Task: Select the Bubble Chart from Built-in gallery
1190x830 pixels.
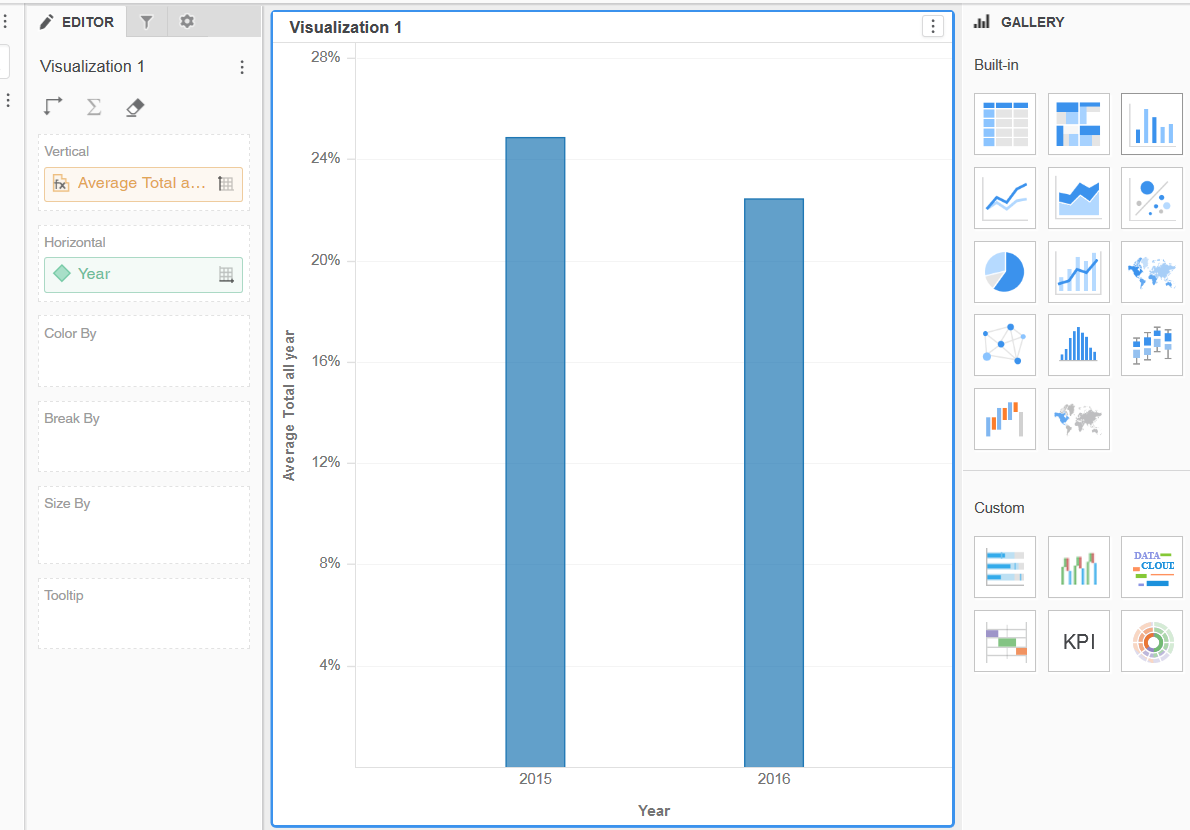Action: coord(1151,198)
